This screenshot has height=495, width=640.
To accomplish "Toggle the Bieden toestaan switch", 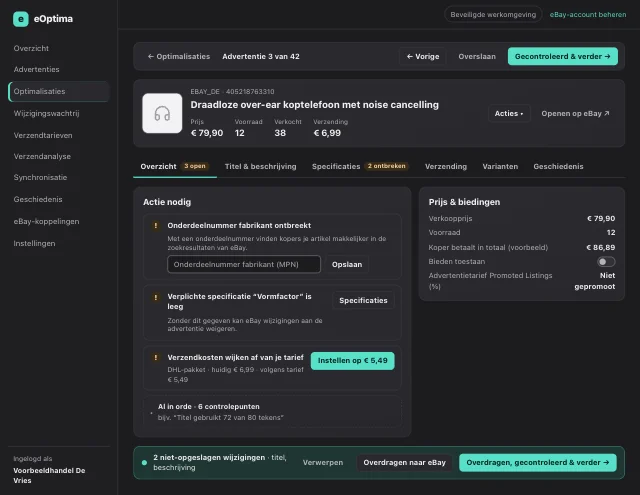I will coord(606,262).
